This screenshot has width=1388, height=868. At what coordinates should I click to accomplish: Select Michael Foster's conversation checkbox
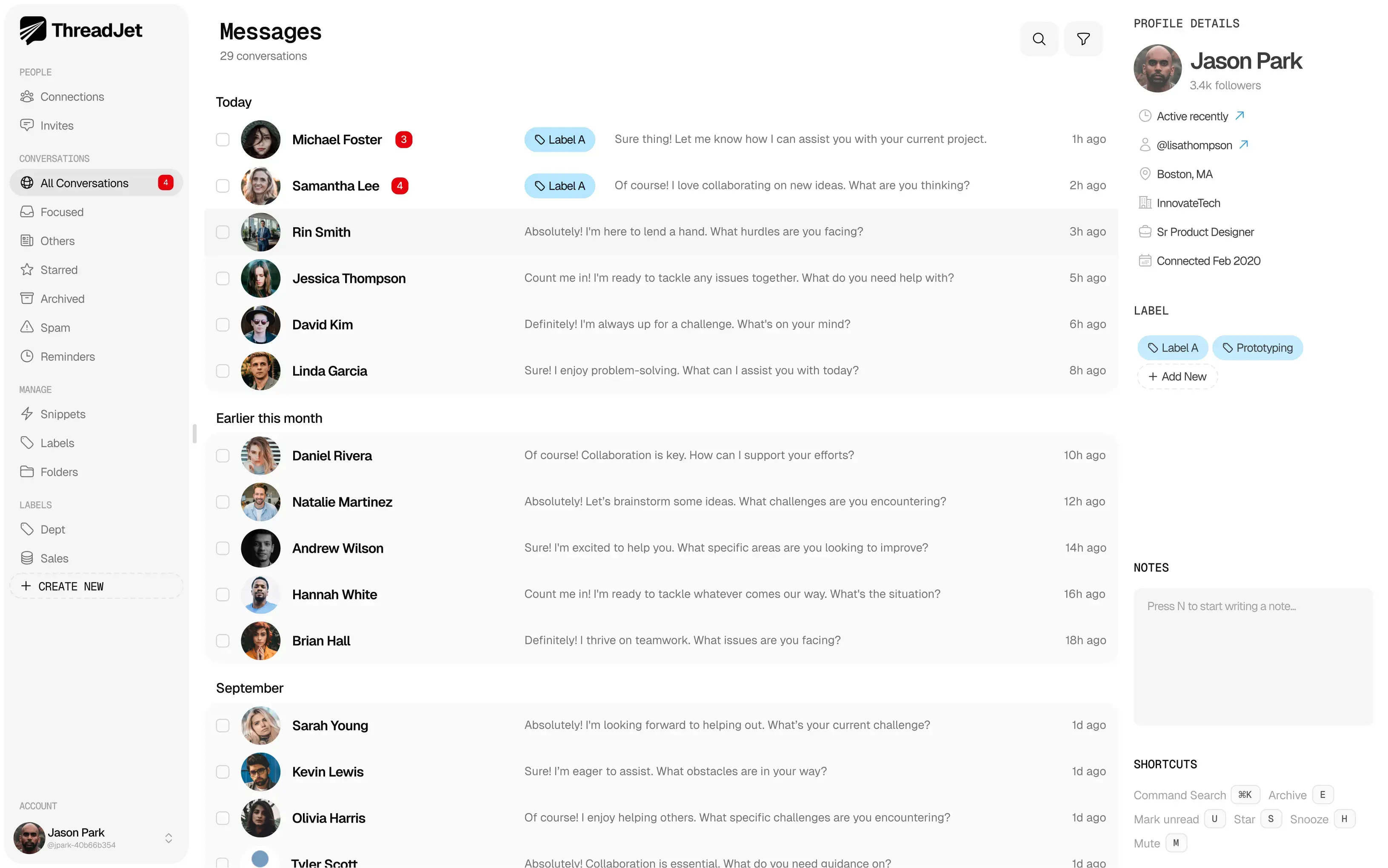[222, 140]
